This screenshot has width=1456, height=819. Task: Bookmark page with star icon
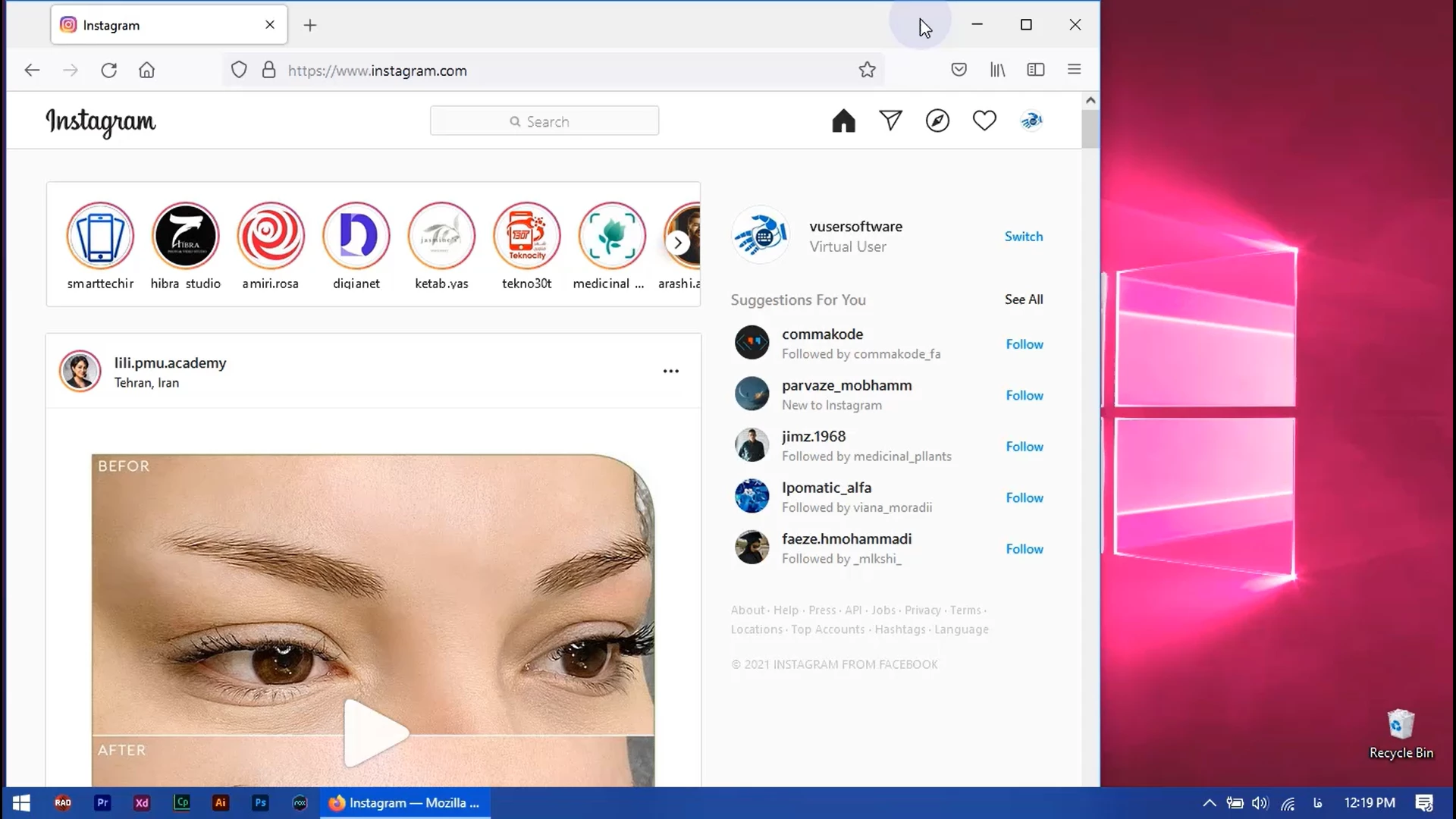(x=867, y=70)
